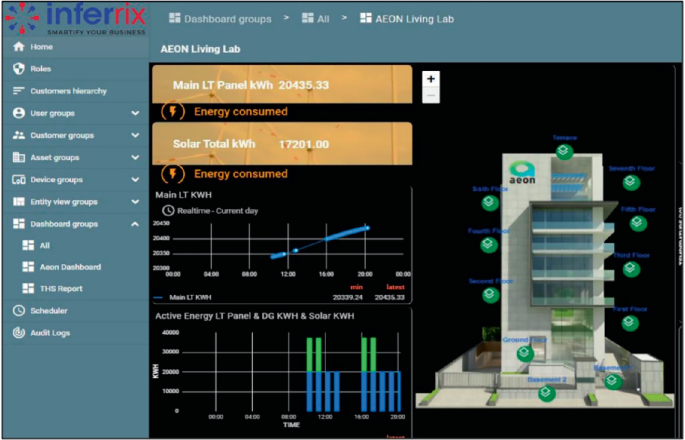The image size is (685, 440).
Task: Expand the Entity view groups chevron
Action: click(135, 202)
